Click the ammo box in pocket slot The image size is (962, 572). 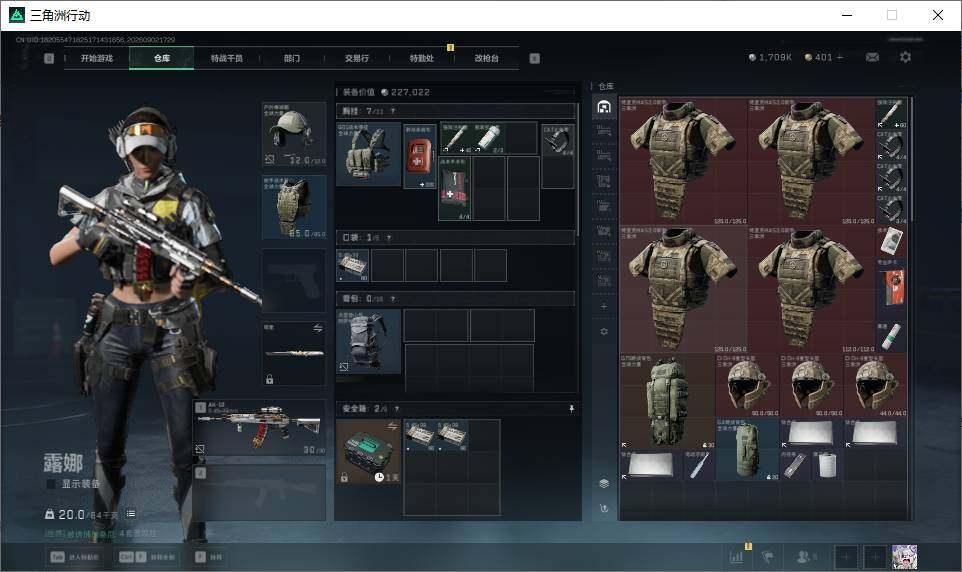pyautogui.click(x=353, y=265)
